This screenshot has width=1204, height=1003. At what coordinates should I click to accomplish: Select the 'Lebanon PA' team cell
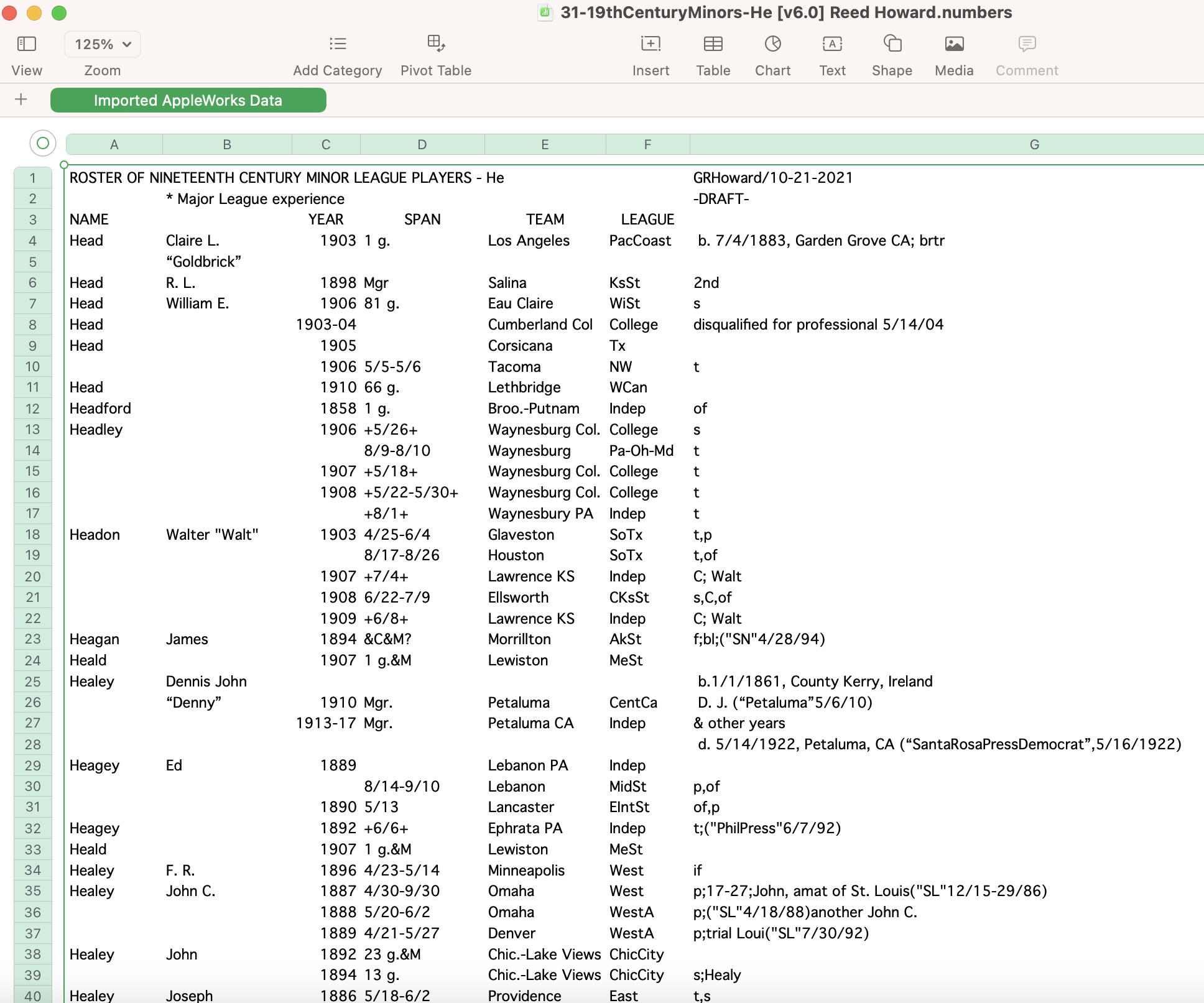click(x=528, y=765)
